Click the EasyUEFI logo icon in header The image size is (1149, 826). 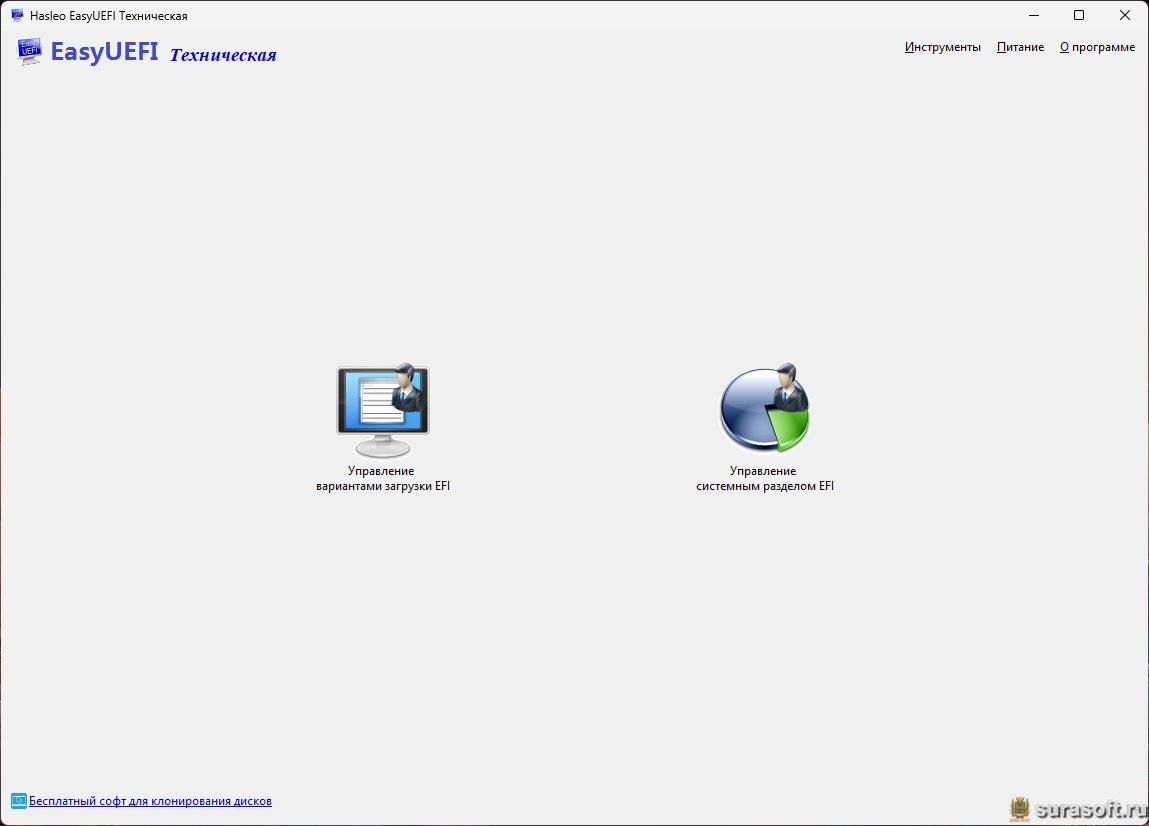[29, 51]
